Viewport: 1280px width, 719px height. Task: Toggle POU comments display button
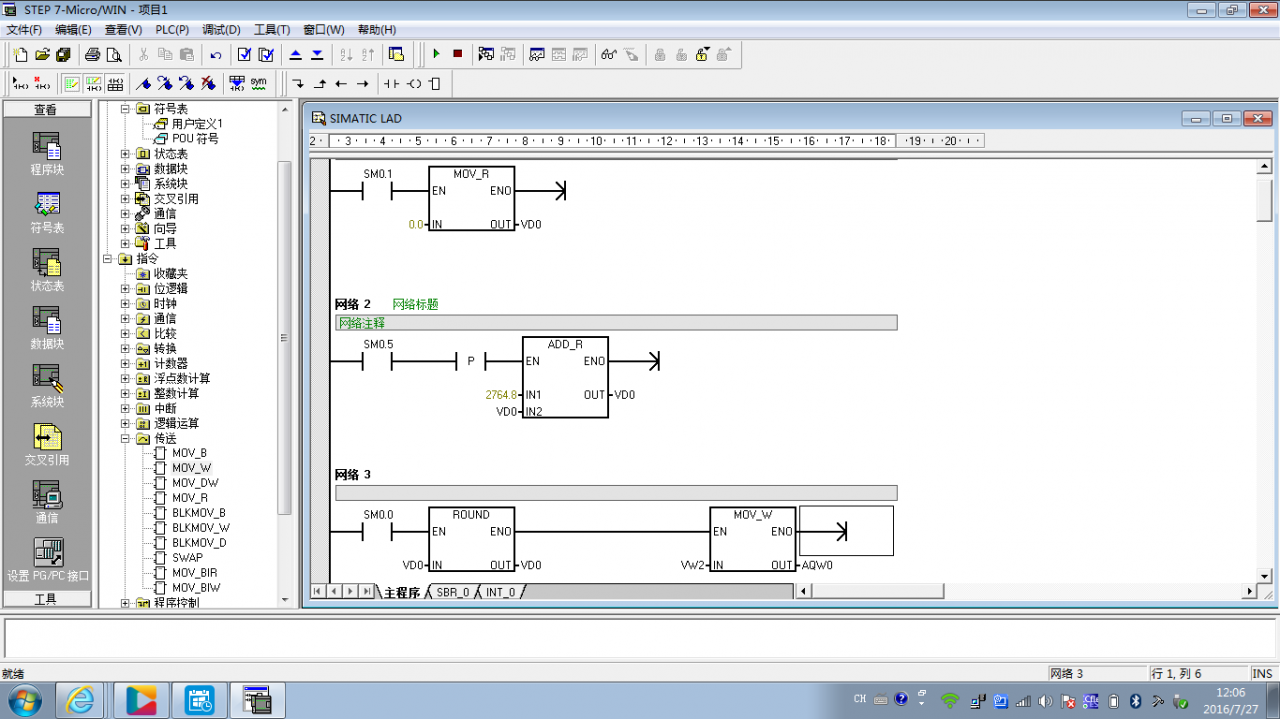[x=72, y=83]
